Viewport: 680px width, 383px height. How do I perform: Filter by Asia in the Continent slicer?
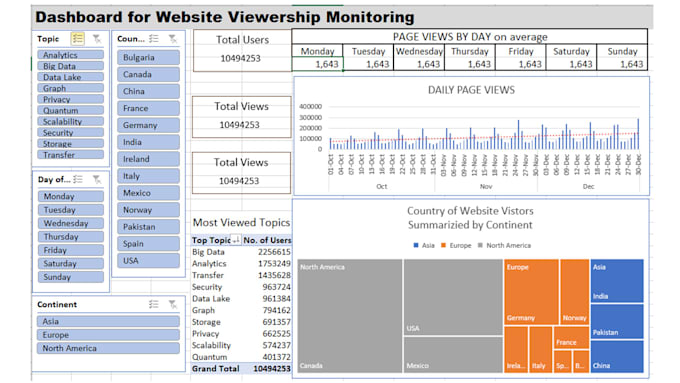108,321
